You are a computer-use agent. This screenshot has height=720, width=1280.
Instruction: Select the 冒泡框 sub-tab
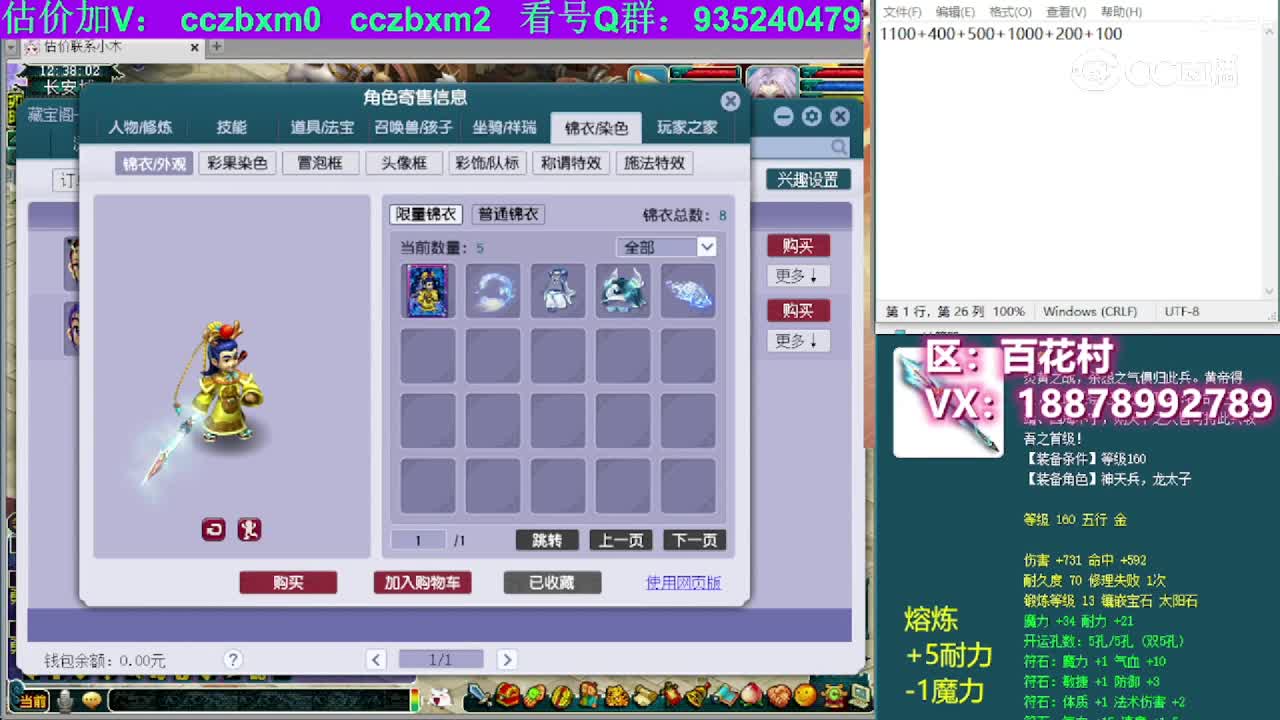320,163
